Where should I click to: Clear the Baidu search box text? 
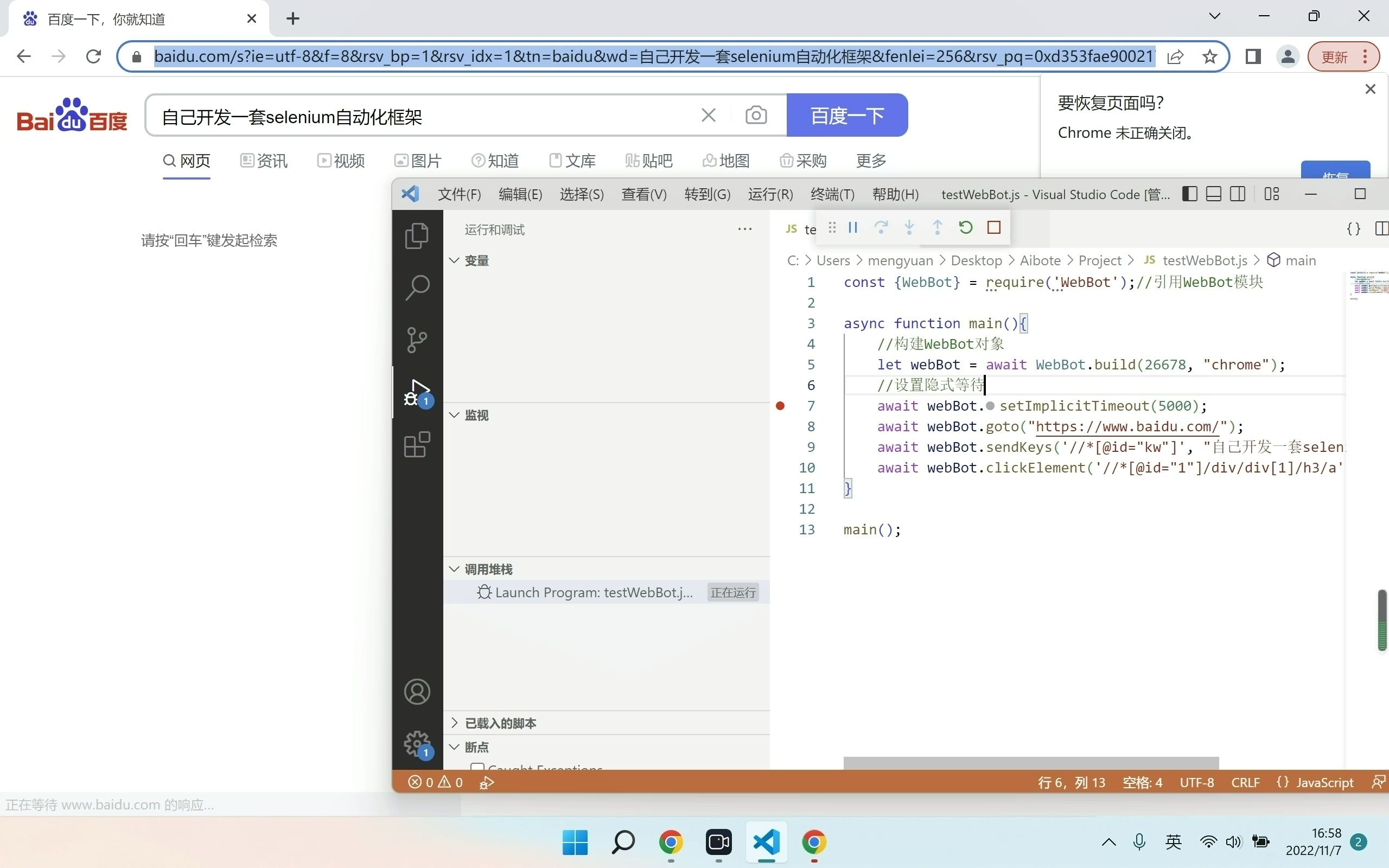pyautogui.click(x=708, y=116)
